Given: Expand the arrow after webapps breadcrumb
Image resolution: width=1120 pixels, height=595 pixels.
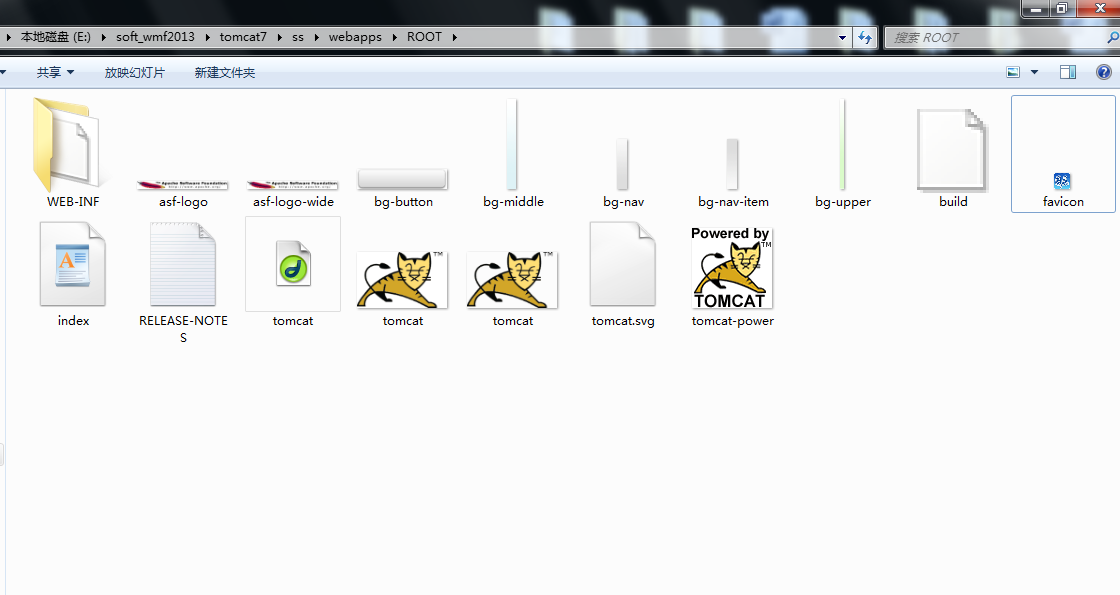Looking at the screenshot, I should coord(394,37).
